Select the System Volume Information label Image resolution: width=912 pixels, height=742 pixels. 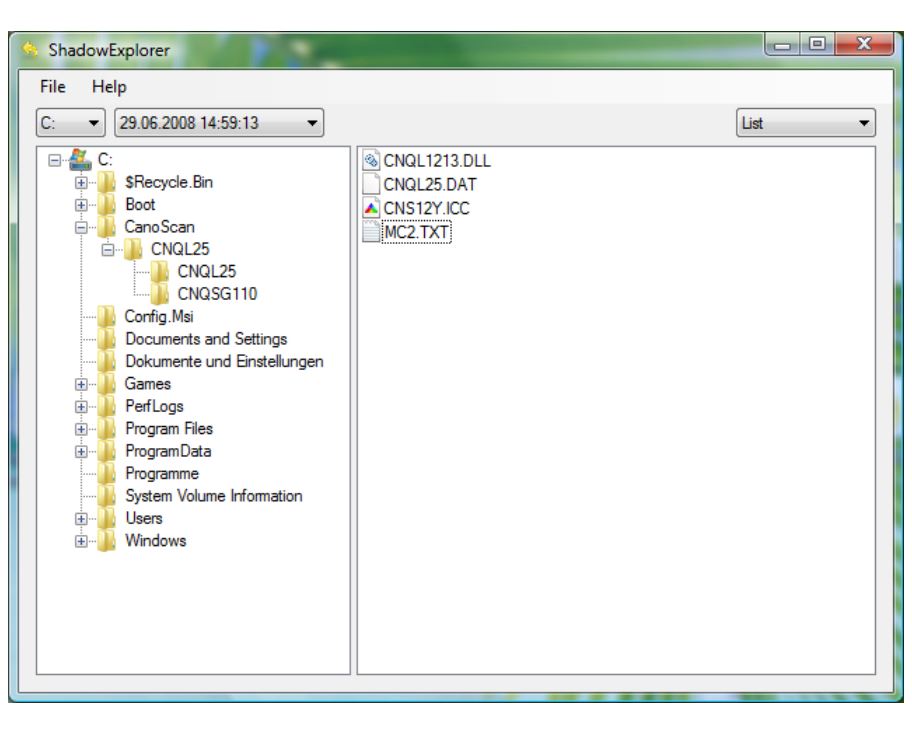(x=213, y=496)
